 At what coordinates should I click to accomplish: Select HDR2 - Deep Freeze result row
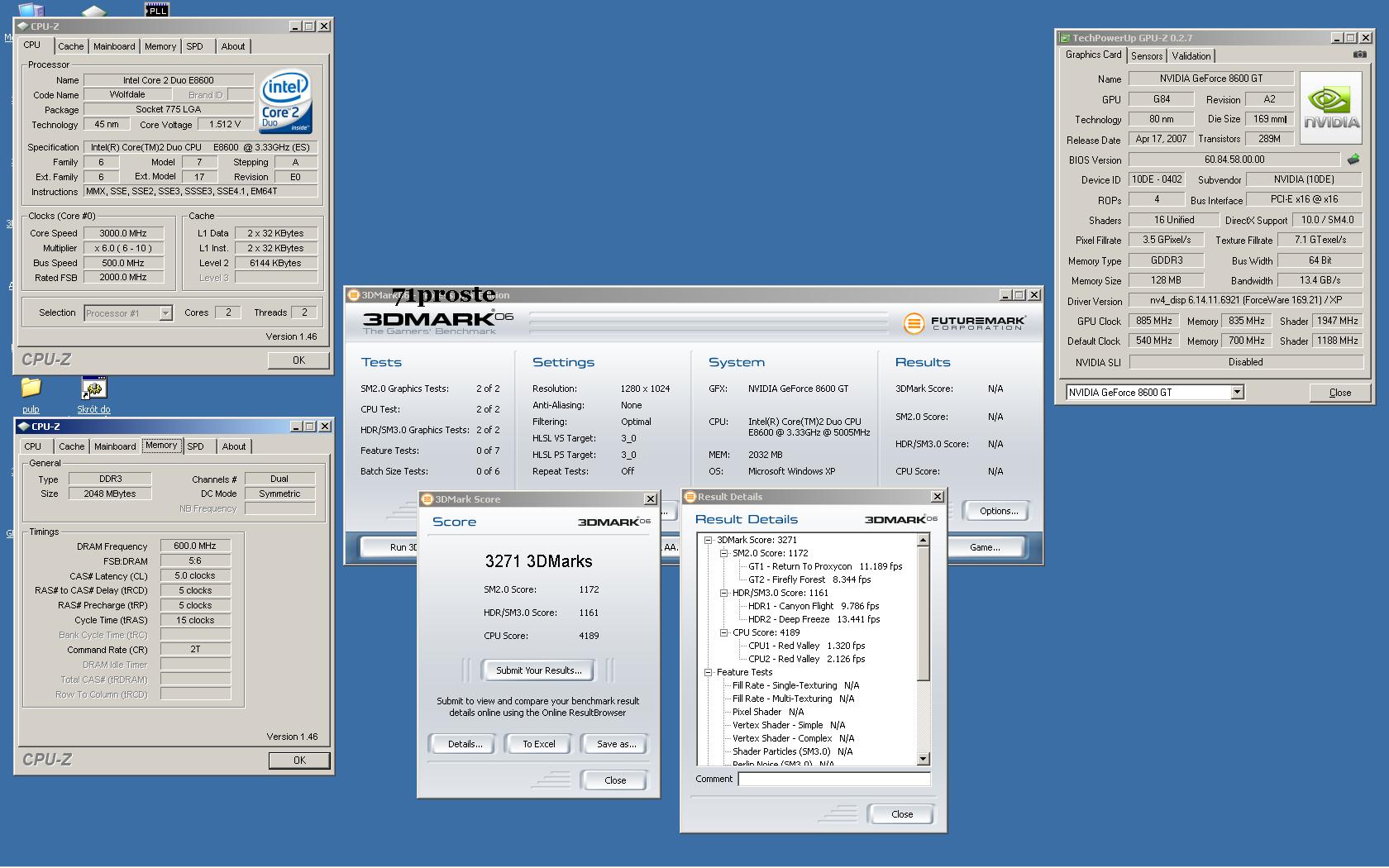coord(814,619)
